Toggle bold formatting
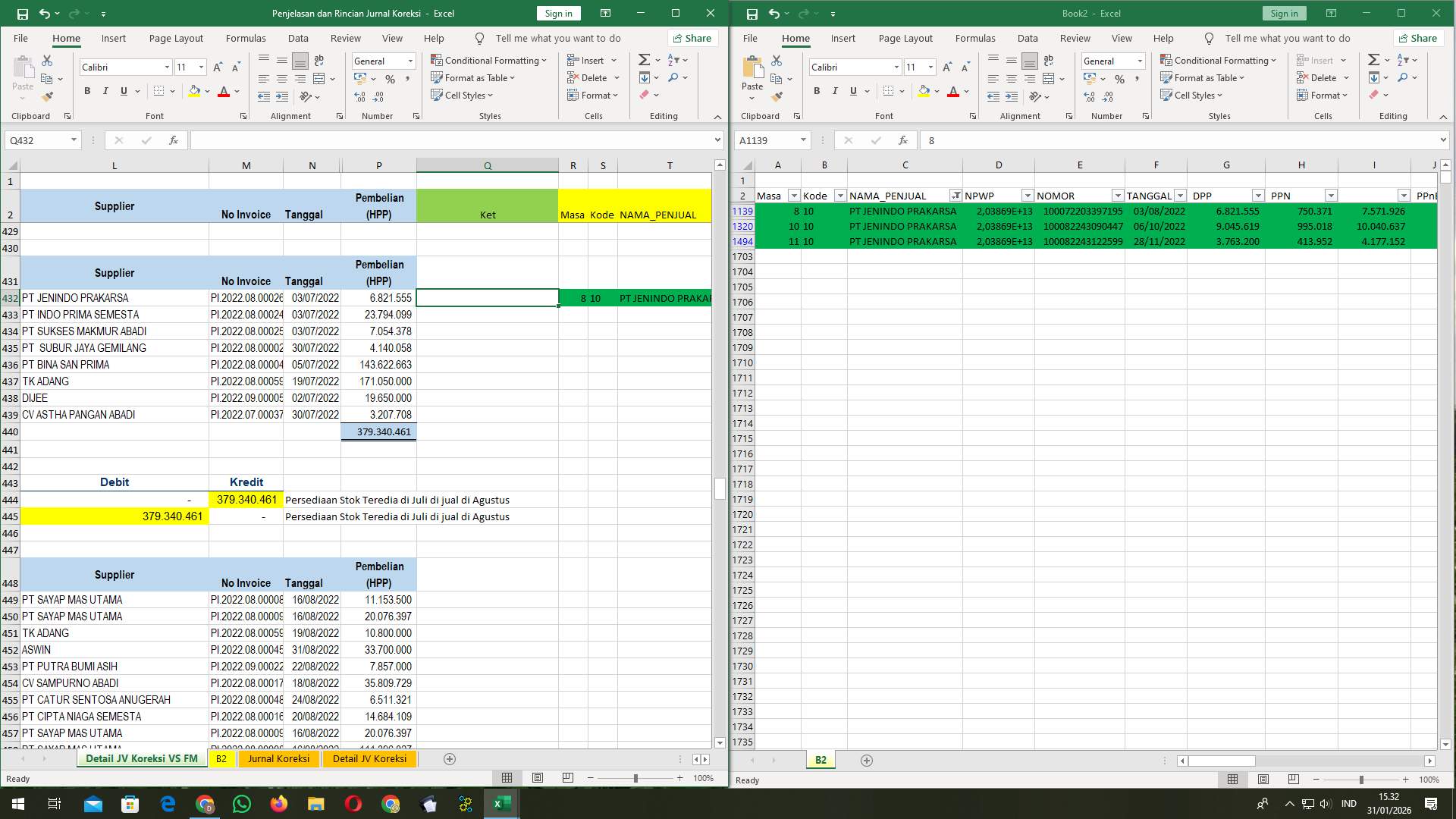 click(86, 91)
